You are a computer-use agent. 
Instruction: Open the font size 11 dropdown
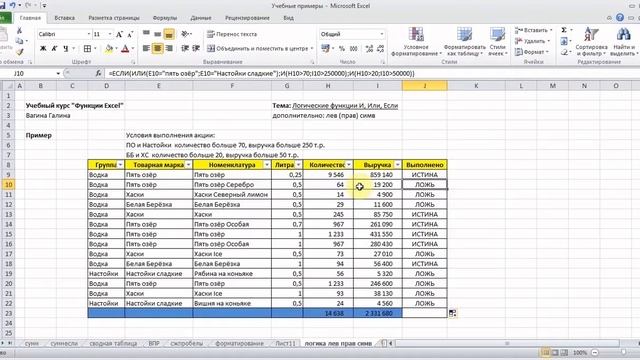click(x=110, y=34)
